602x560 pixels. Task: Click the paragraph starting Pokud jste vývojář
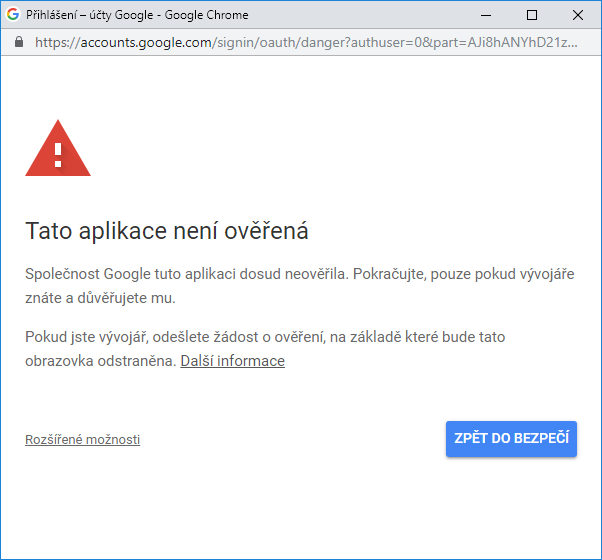pos(265,349)
